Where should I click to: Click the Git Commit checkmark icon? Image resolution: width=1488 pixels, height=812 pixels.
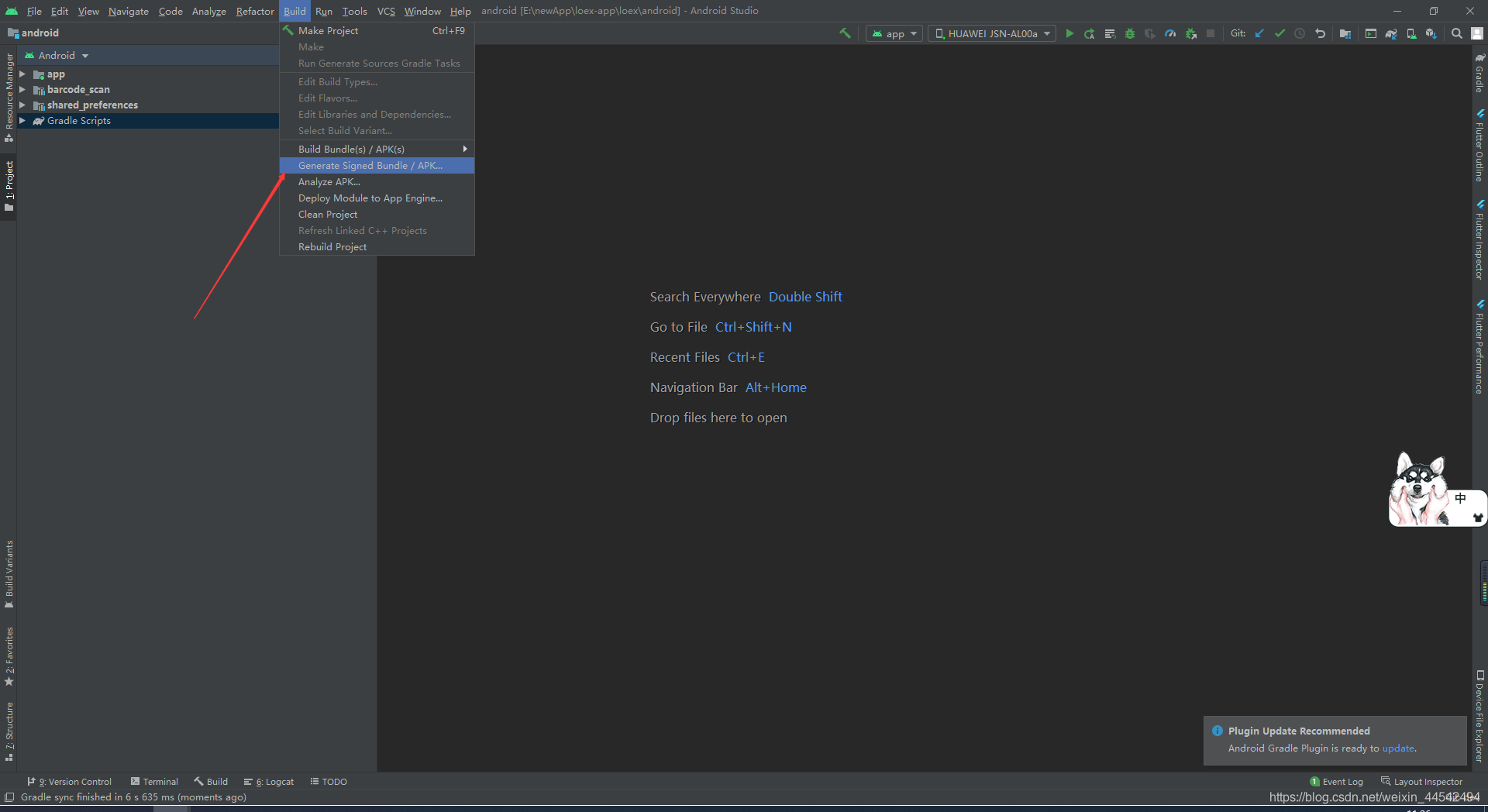1280,33
